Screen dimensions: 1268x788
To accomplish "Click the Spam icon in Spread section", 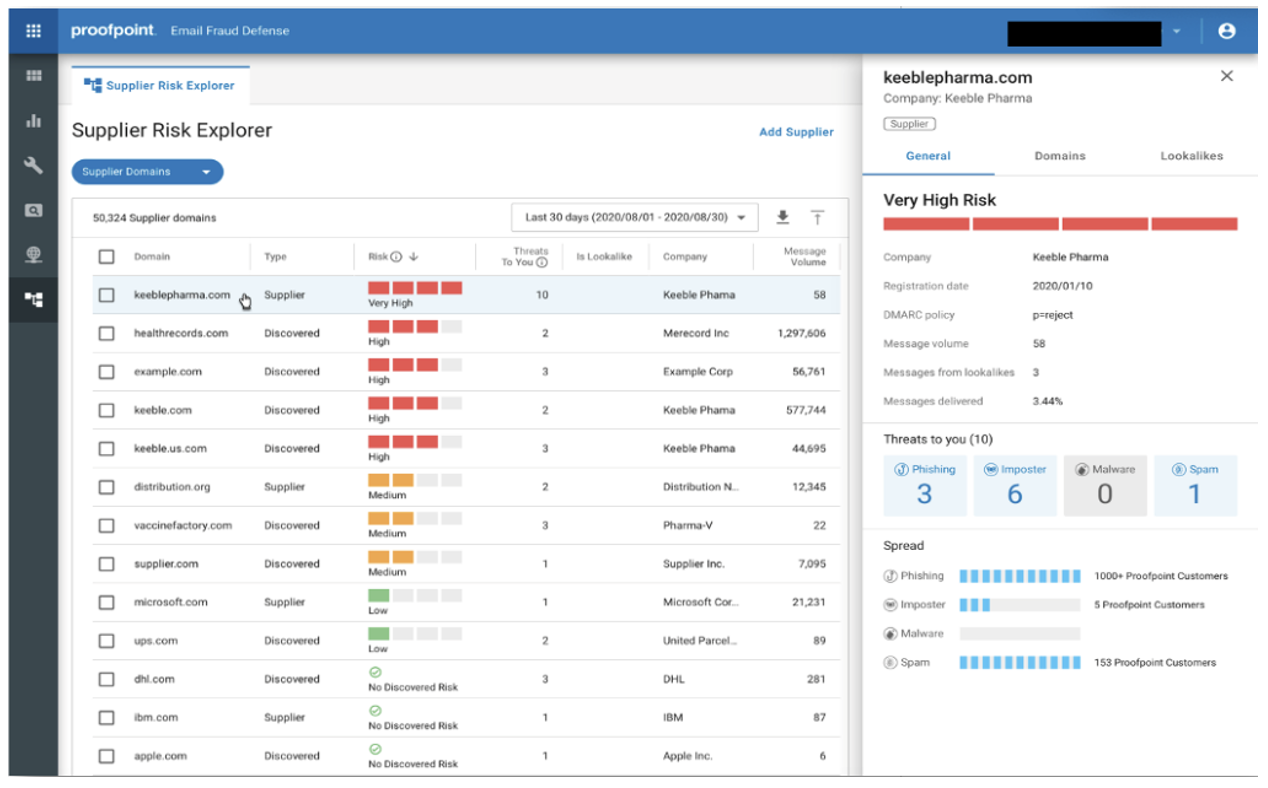I will click(x=890, y=663).
